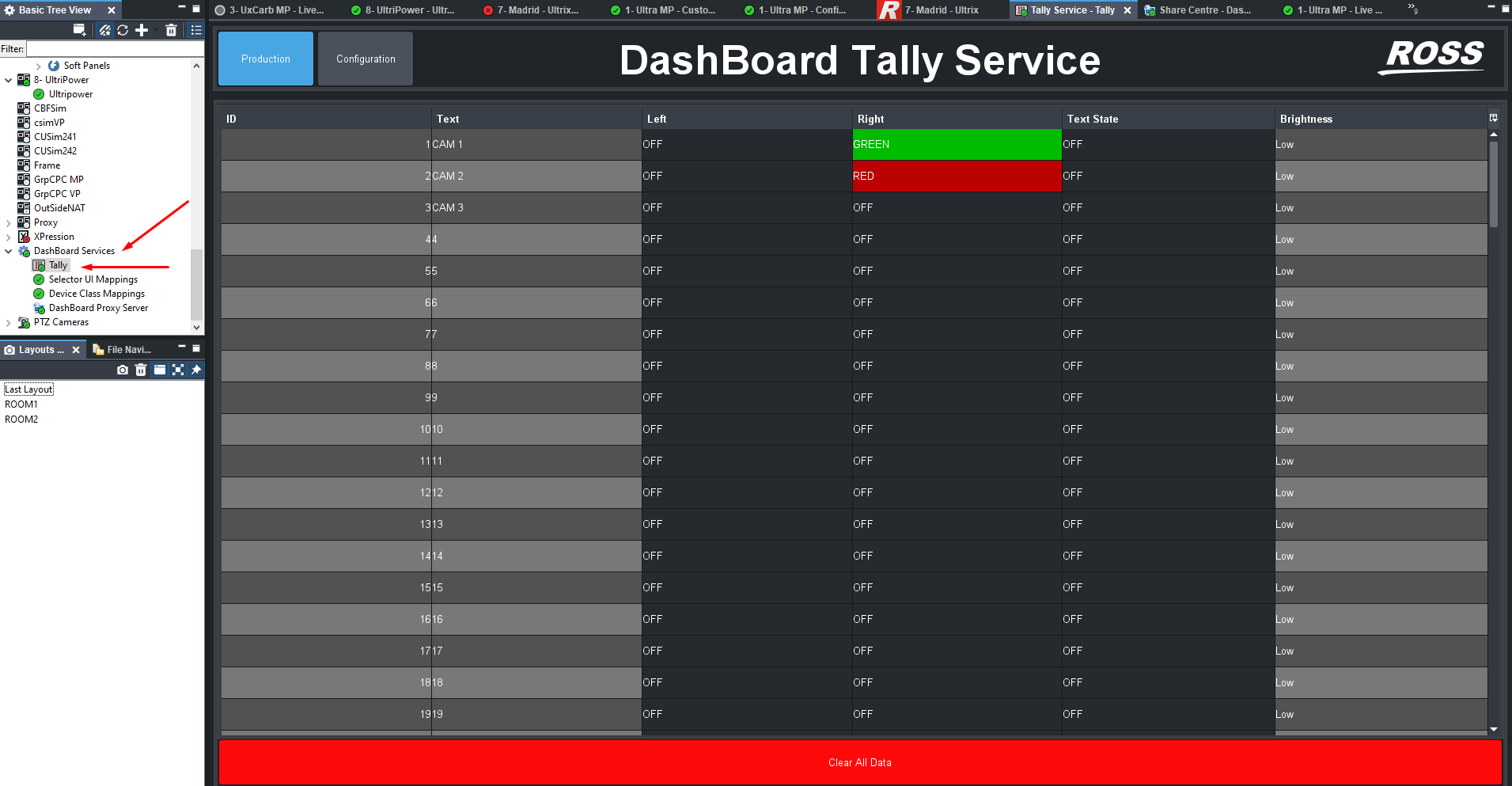Switch to the File Navigator tab

click(x=122, y=350)
